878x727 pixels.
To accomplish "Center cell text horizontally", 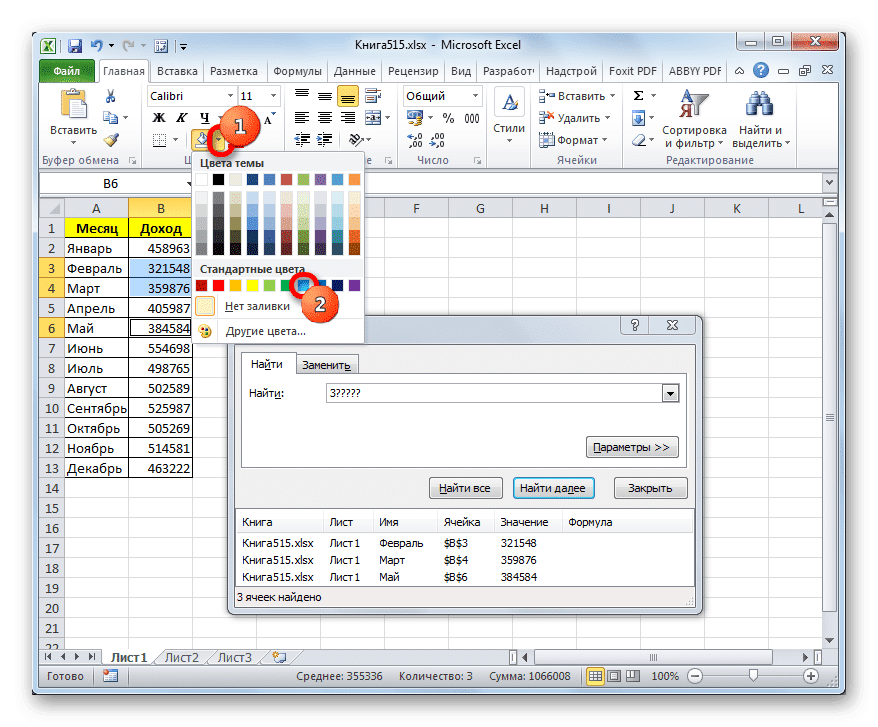I will [325, 118].
